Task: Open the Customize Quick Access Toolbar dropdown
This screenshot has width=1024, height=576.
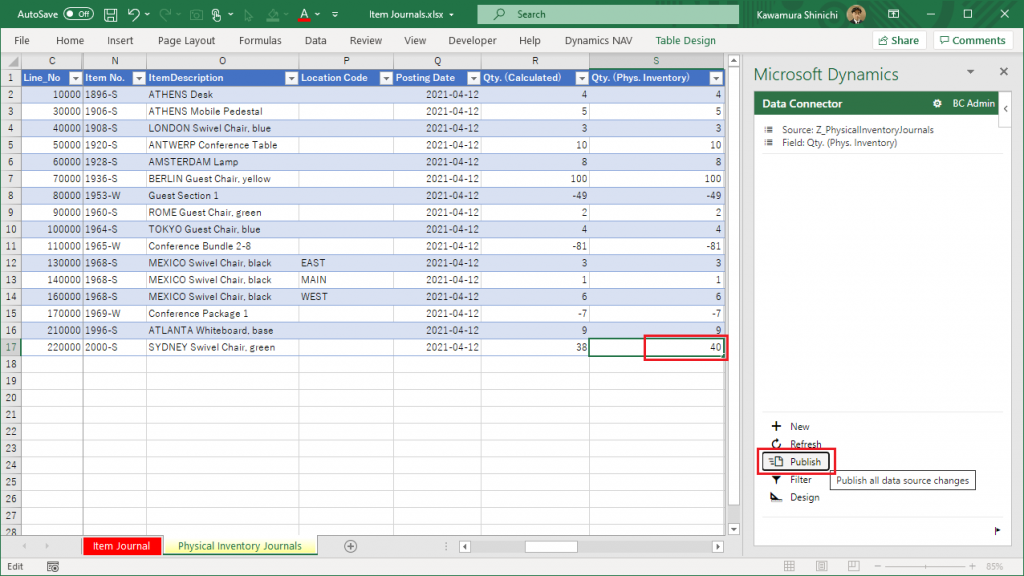Action: coord(335,14)
